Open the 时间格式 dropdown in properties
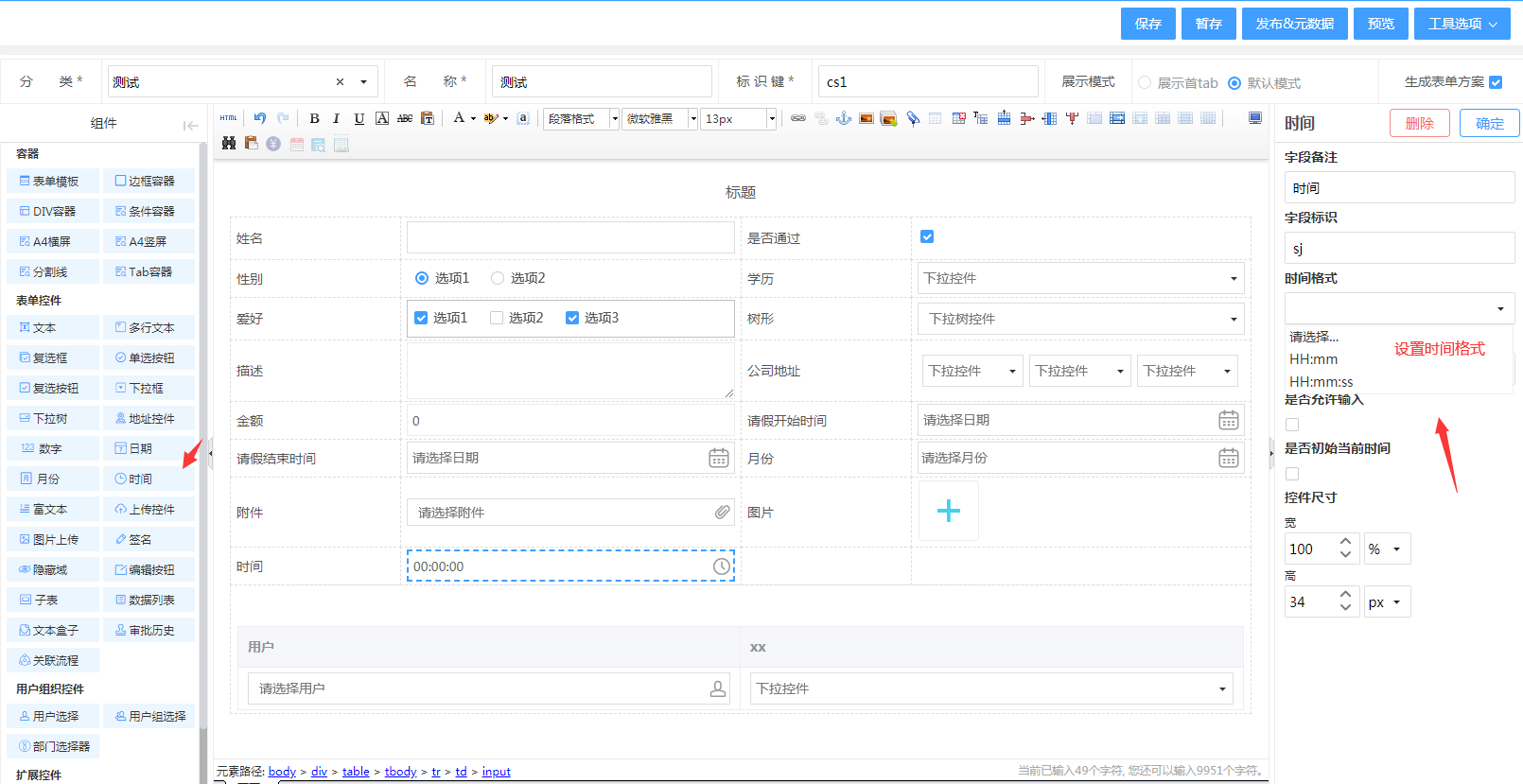 (1399, 308)
